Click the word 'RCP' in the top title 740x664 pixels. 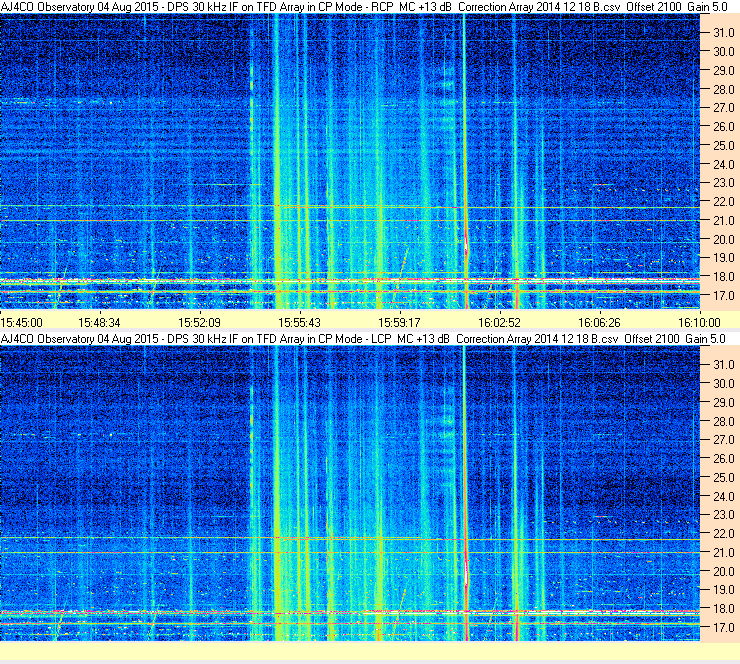coord(382,7)
